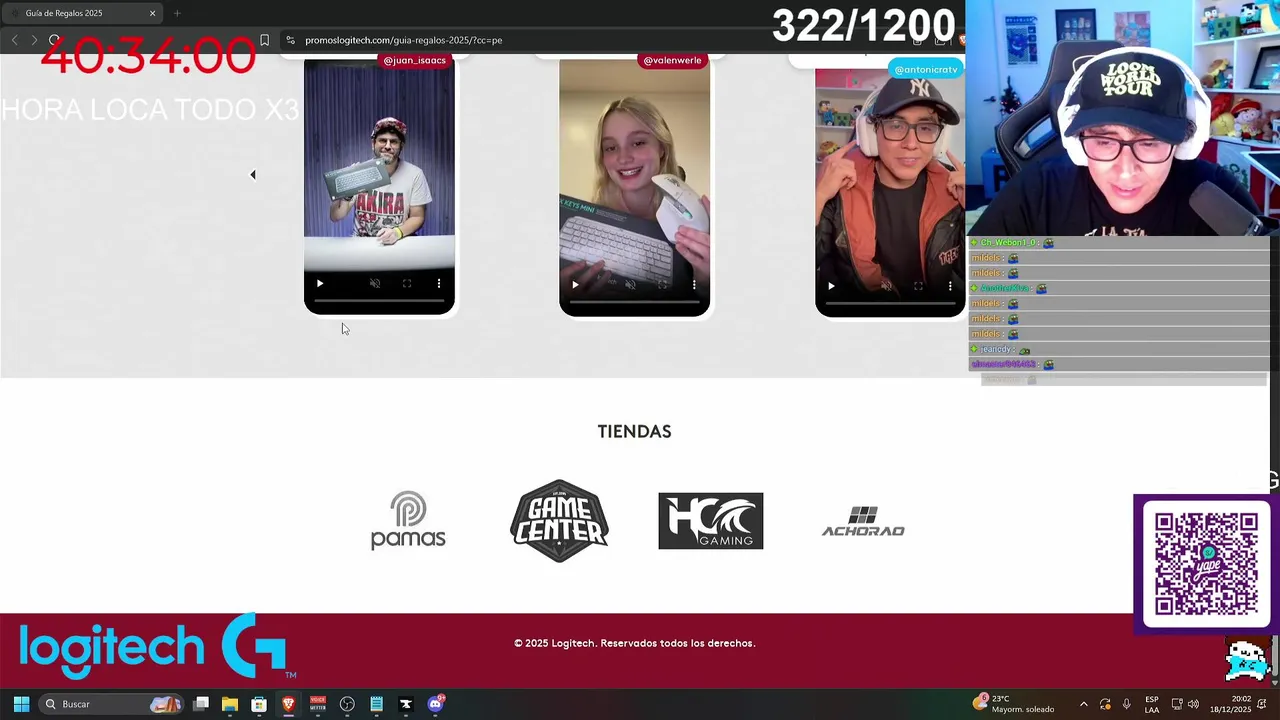Screen dimensions: 1280x720
Task: Bookmark this page
Action: tap(264, 40)
